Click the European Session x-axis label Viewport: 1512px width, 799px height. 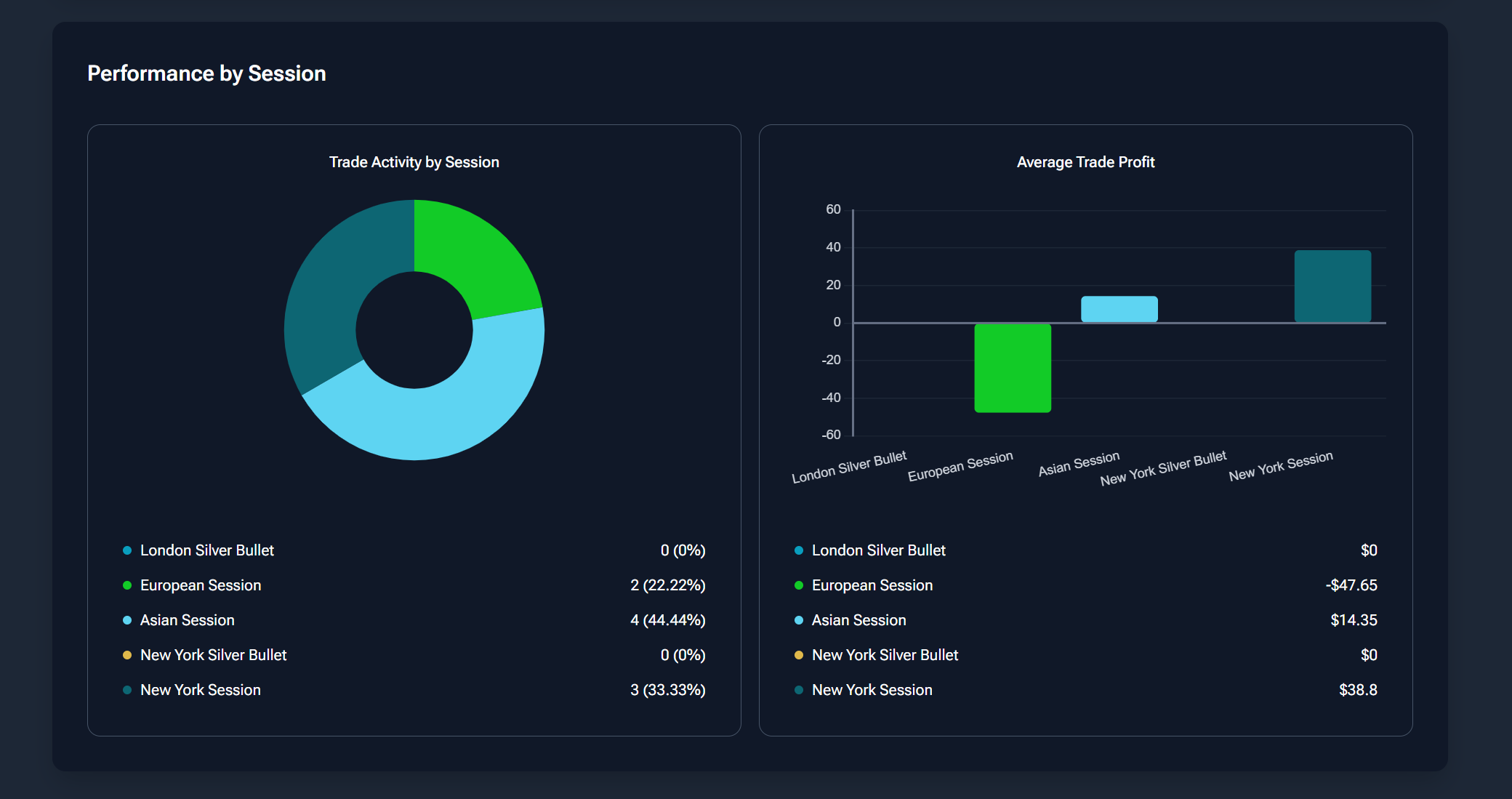960,467
